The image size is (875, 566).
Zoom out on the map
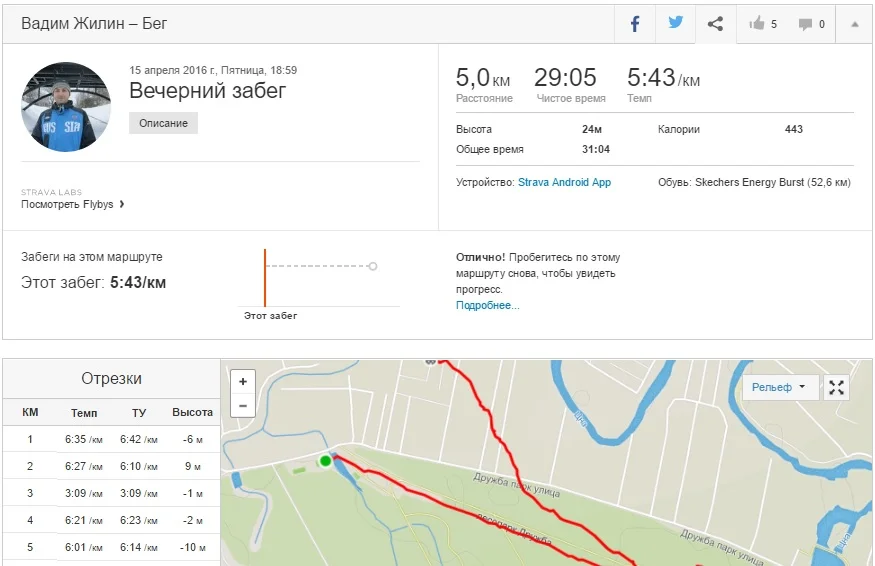[x=242, y=405]
